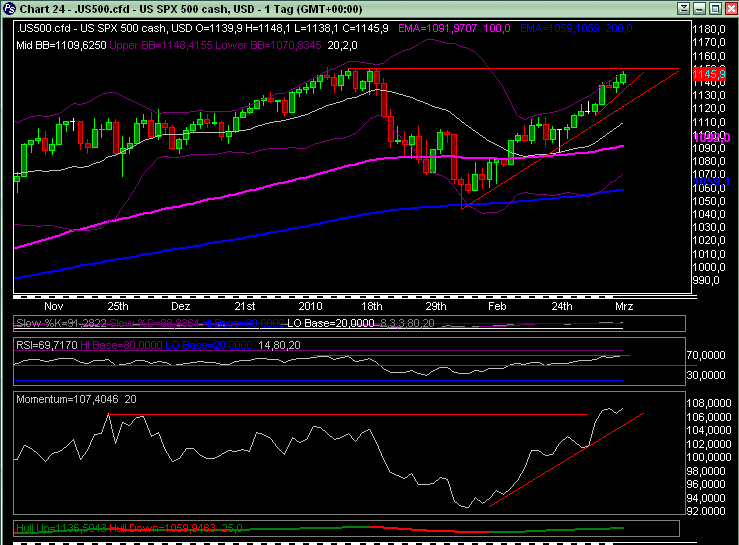Roll up the chart window with the shade button
This screenshot has height=545, width=739.
pyautogui.click(x=683, y=8)
